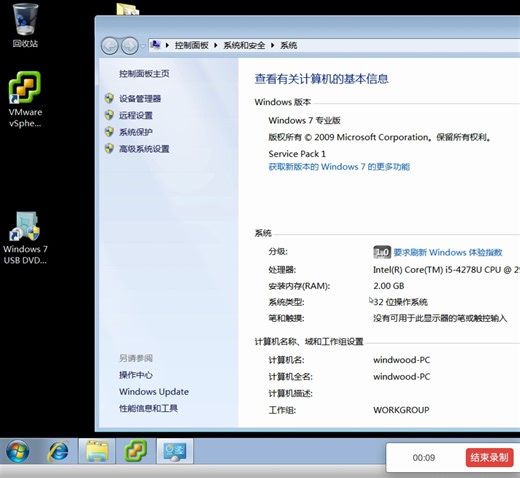Click the 32 位操作系统 system type value
The image size is (520, 478).
coord(400,302)
